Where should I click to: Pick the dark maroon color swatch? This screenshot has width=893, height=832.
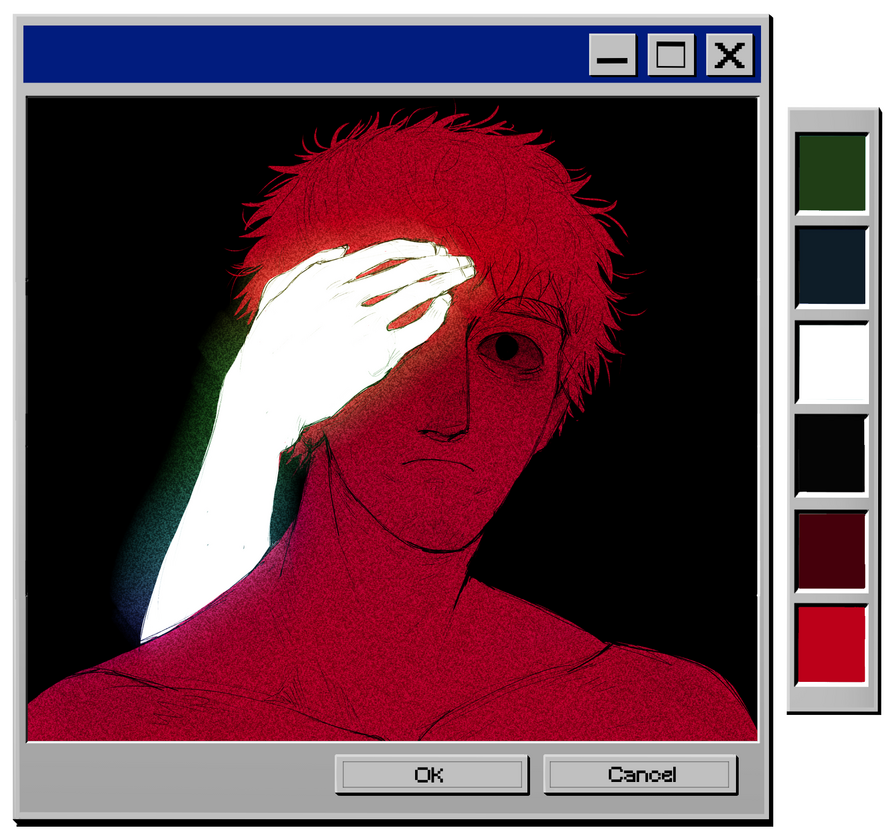tap(831, 549)
